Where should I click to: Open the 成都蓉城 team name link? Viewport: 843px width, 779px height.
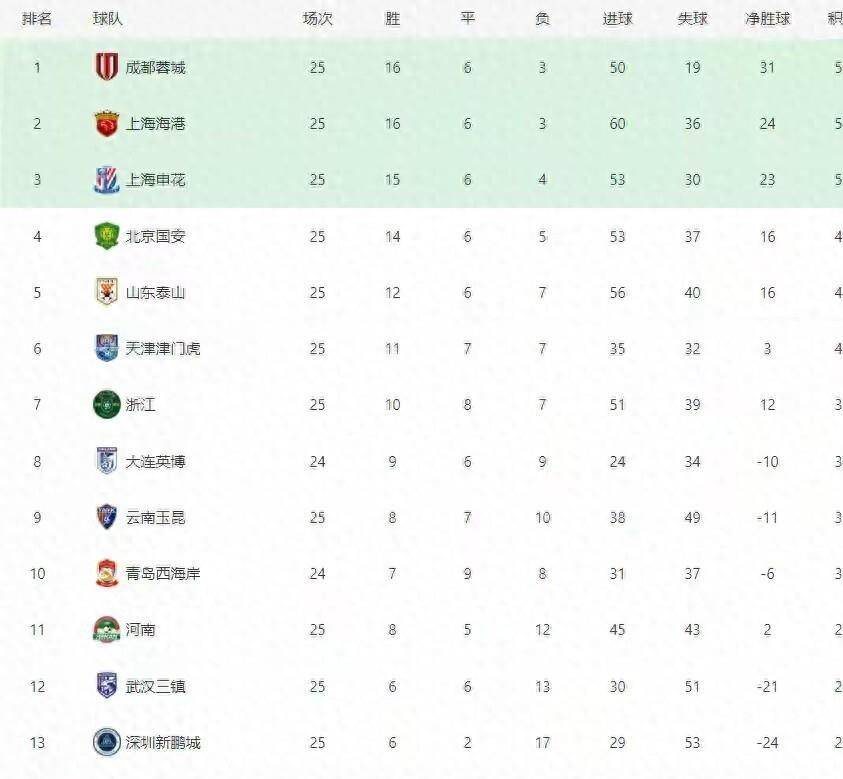coord(155,67)
